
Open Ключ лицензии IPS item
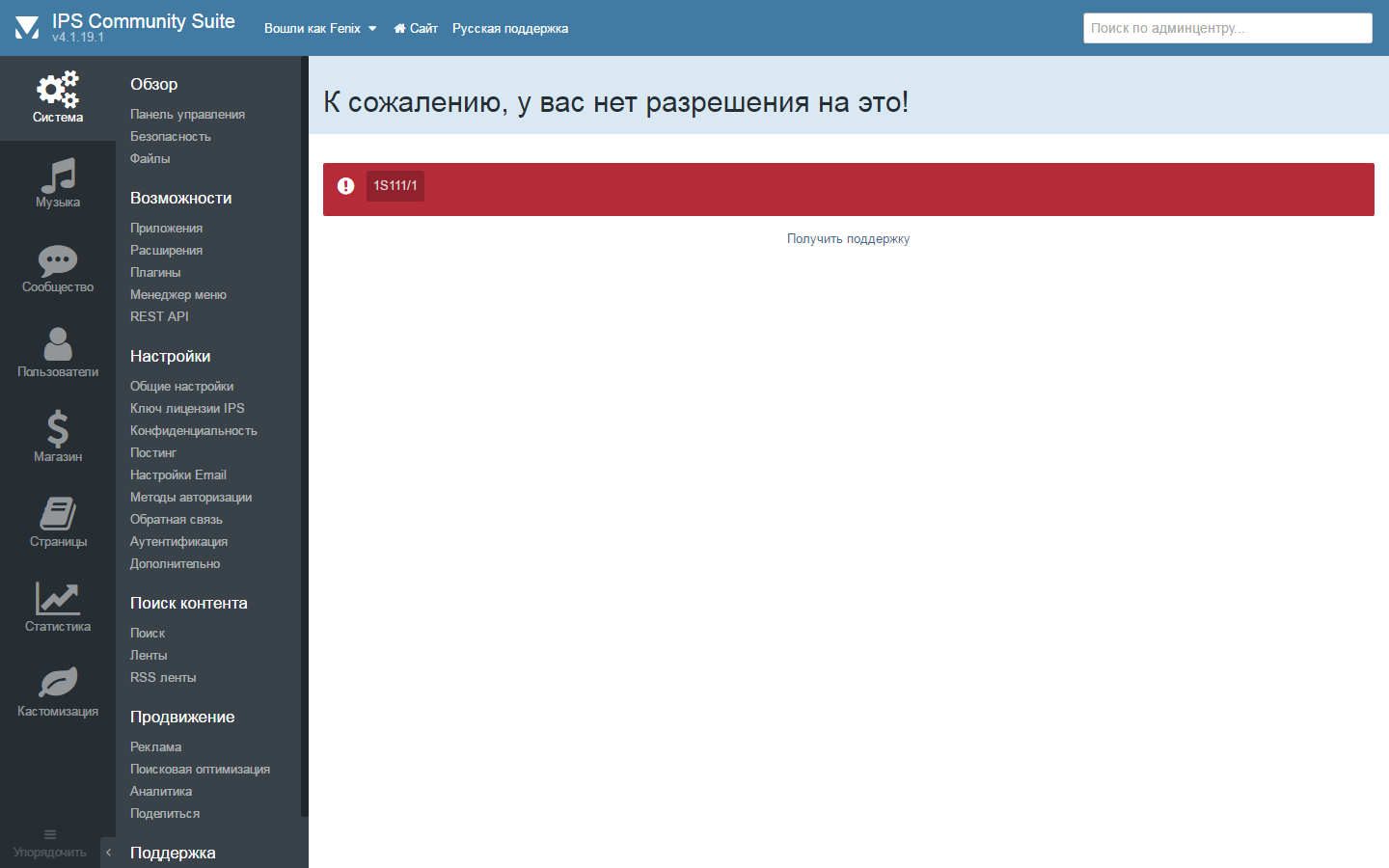187,408
